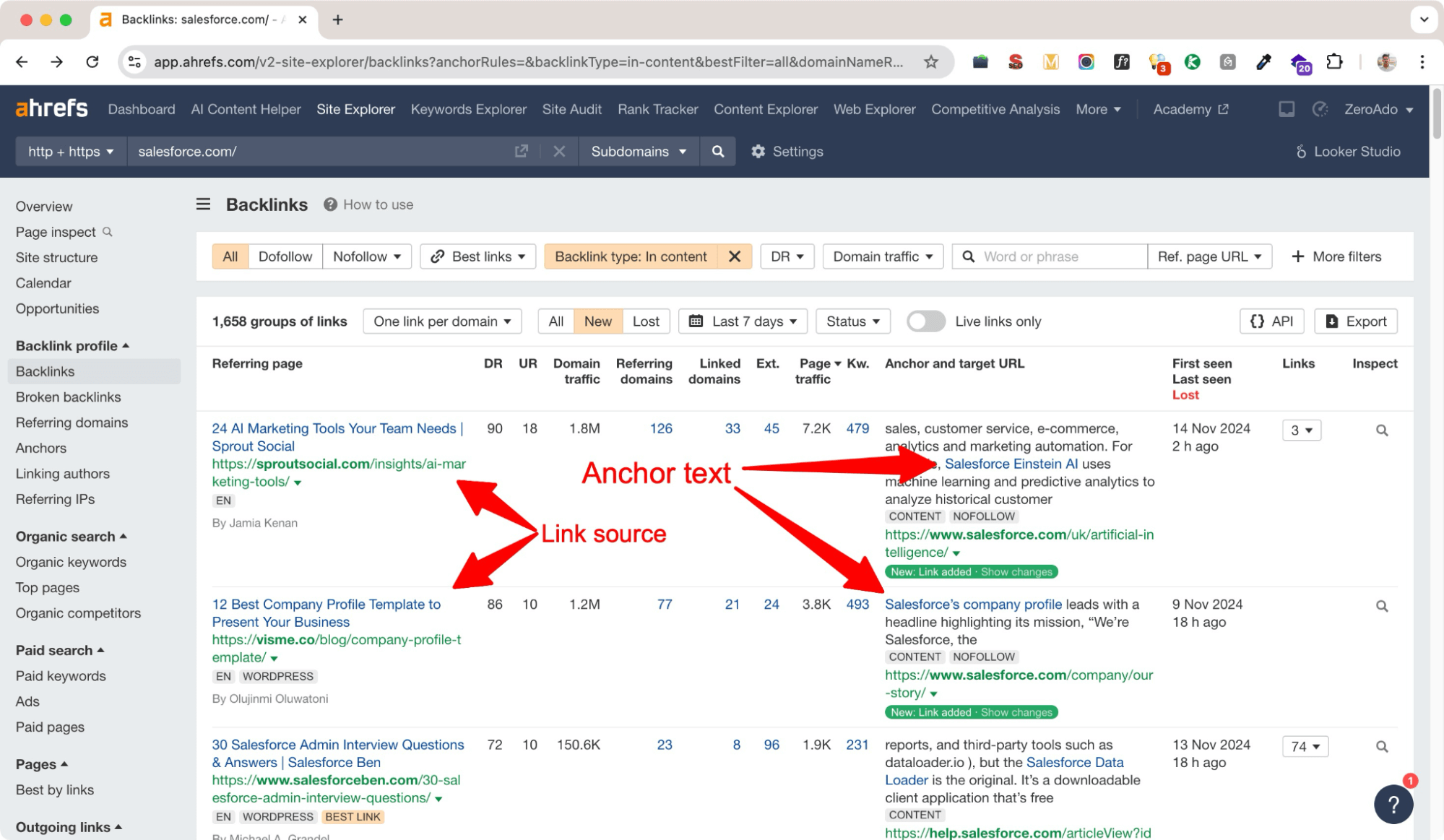The image size is (1444, 840).
Task: Open the One link per domain dropdown
Action: (441, 321)
